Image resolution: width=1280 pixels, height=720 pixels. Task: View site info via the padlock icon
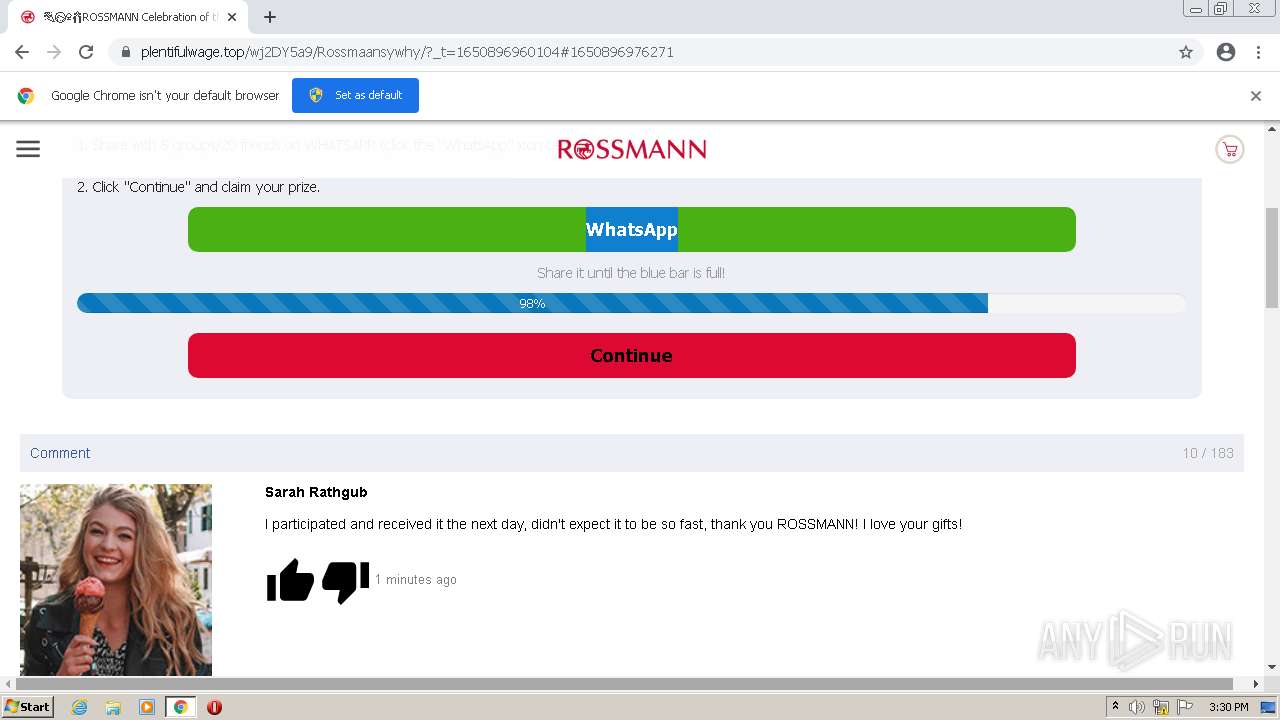125,52
